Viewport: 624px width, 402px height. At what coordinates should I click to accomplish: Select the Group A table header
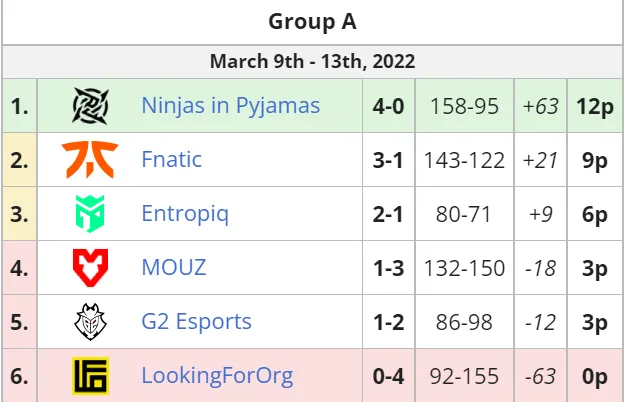312,22
